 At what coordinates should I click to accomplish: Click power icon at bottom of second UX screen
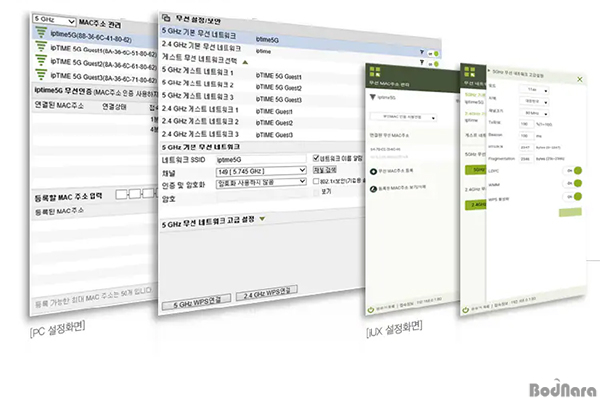coord(465,309)
